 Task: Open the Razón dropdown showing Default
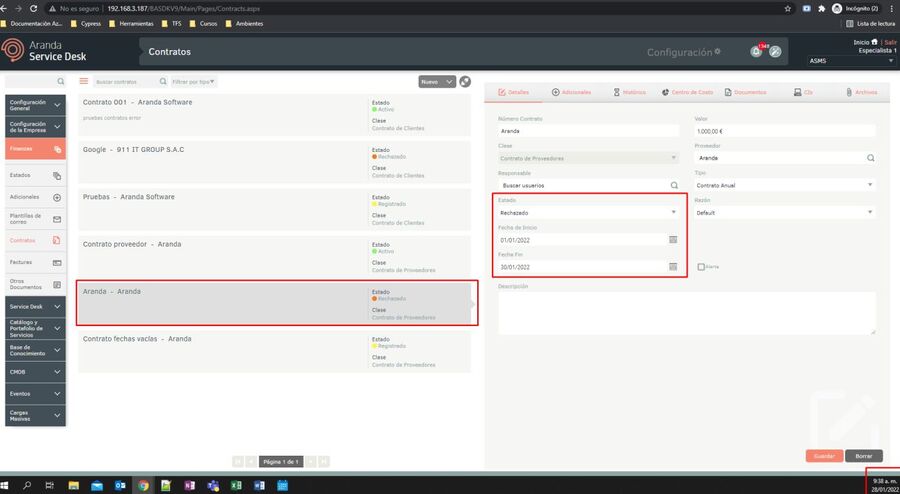click(x=785, y=213)
